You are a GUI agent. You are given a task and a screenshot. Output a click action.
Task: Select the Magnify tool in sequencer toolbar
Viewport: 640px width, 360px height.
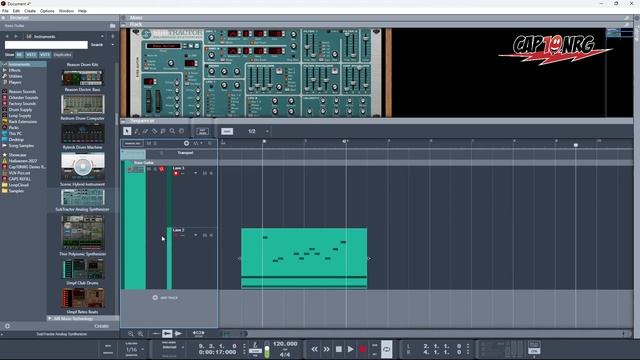coord(172,131)
